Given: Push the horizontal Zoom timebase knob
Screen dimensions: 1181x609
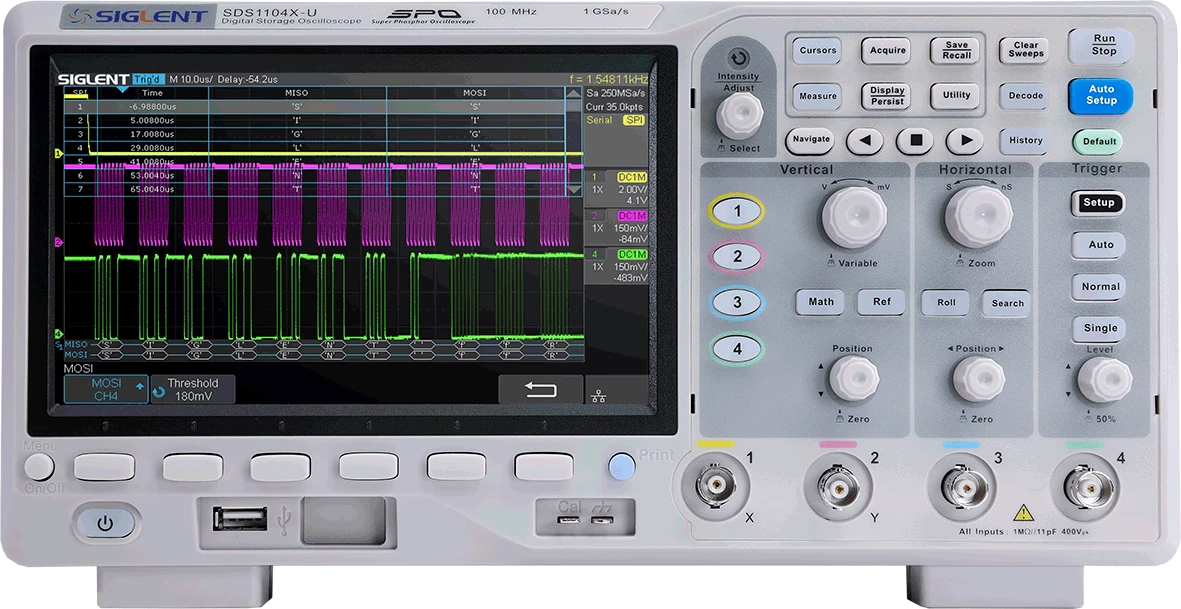Looking at the screenshot, I should point(978,217).
